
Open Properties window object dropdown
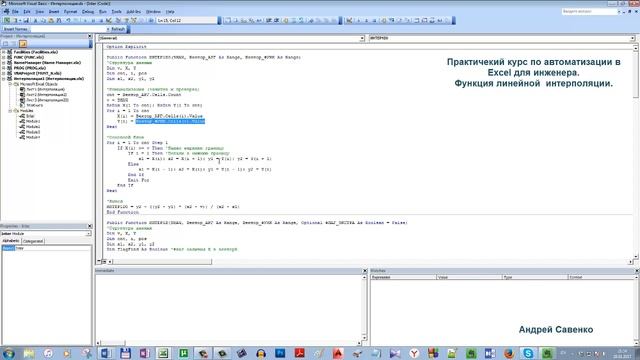point(88,233)
